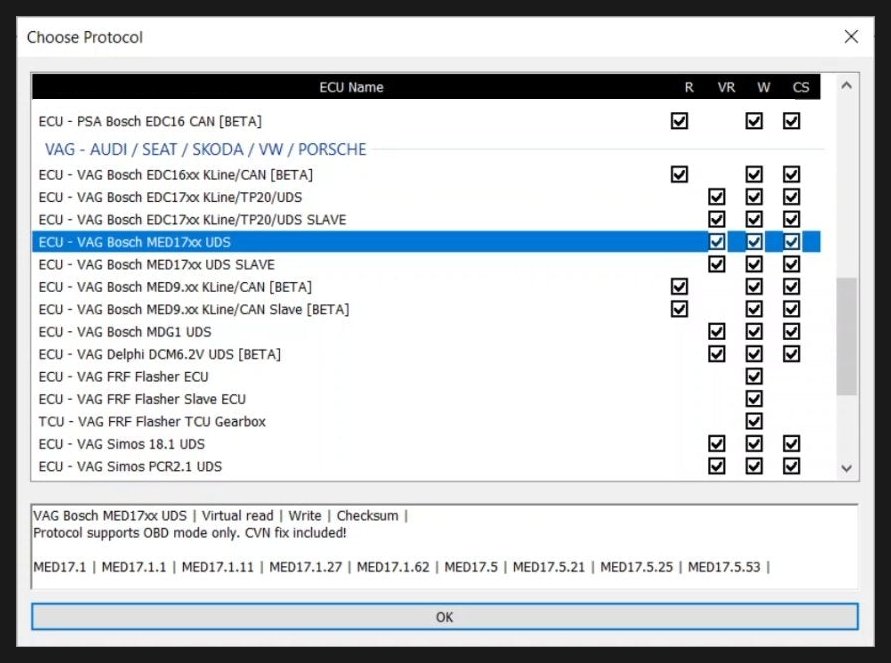Click the protocol description text box

(444, 547)
